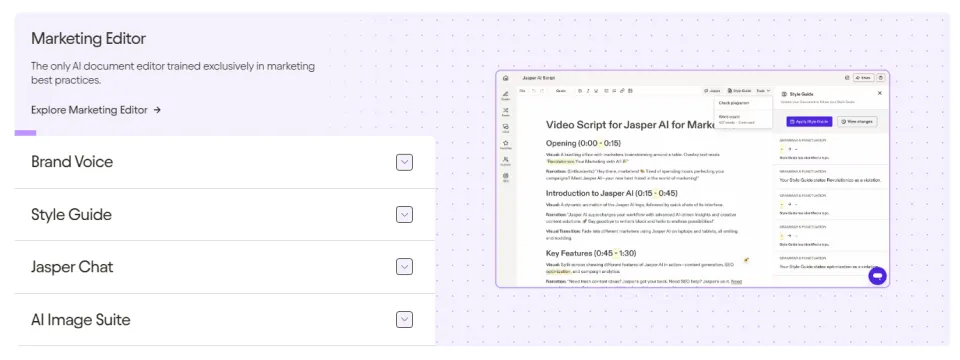Expand the Brand Voice section chevron
This screenshot has height=360, width=960.
tap(404, 162)
